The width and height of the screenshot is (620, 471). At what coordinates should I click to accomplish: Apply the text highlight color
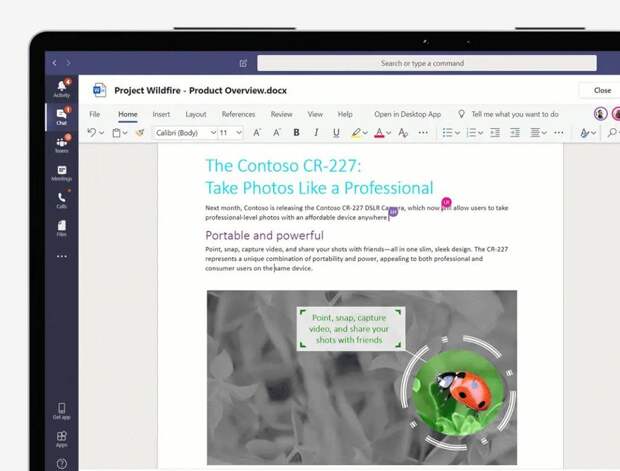pyautogui.click(x=356, y=133)
